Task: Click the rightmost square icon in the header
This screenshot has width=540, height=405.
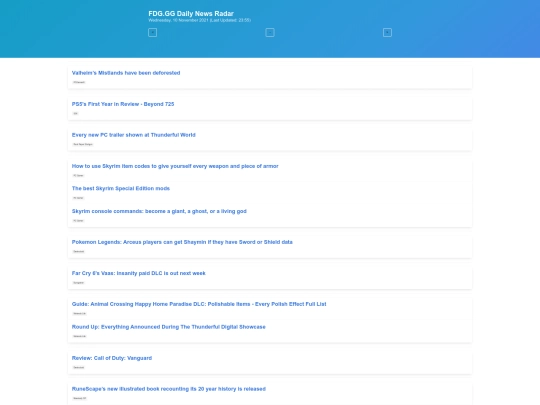Action: [x=387, y=33]
